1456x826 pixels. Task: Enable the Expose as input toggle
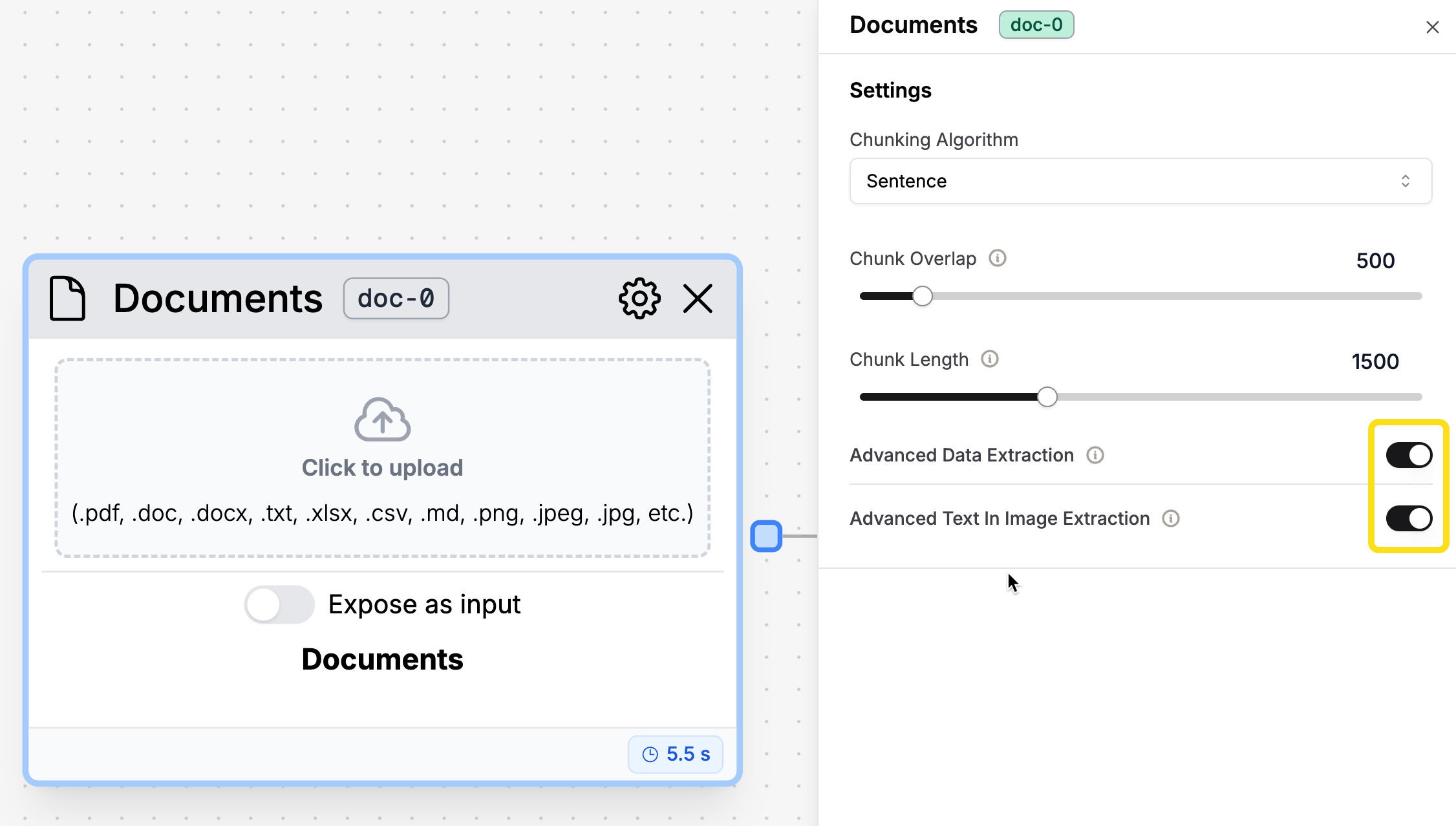click(279, 604)
